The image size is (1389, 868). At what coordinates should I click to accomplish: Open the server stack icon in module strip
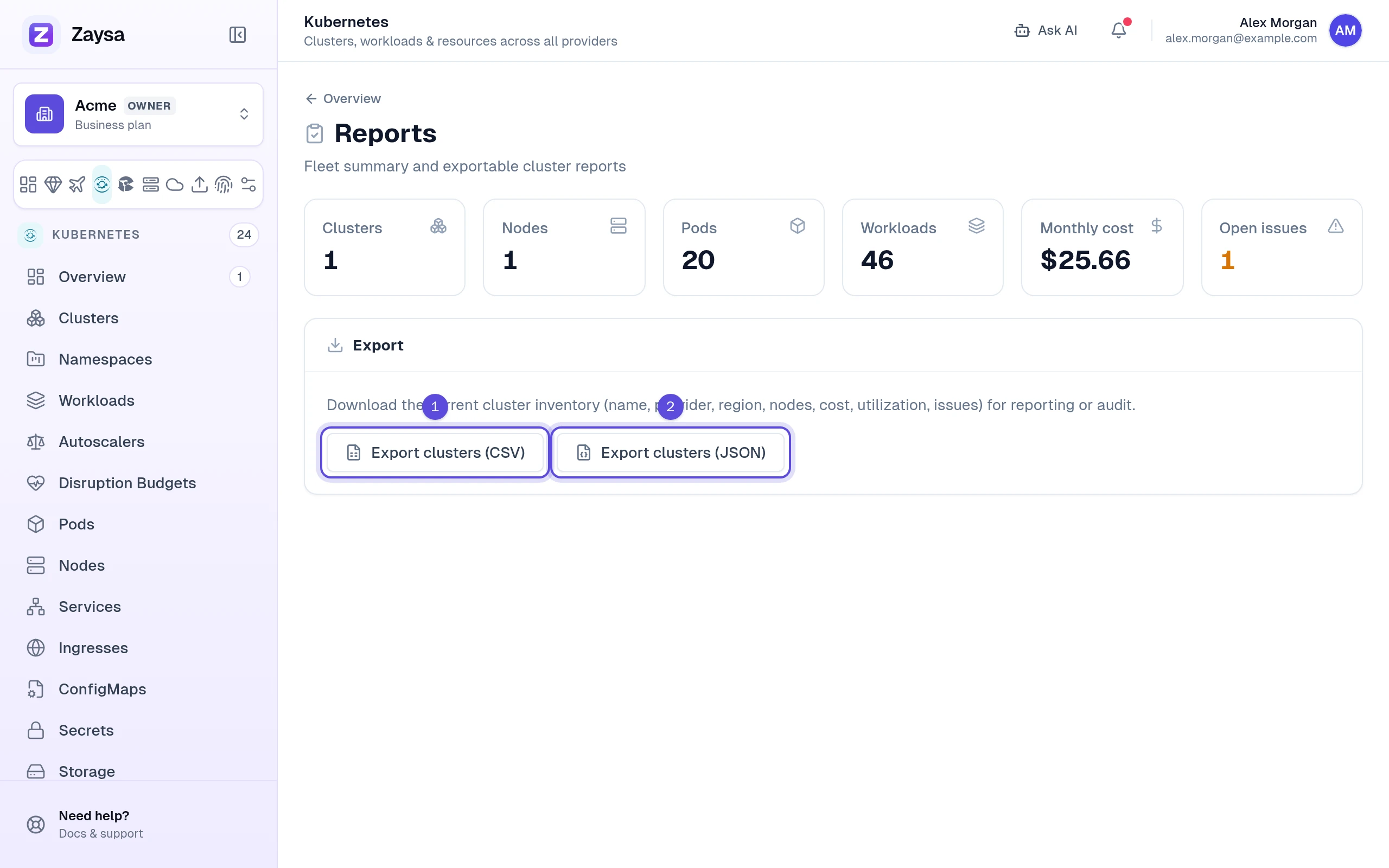[150, 184]
